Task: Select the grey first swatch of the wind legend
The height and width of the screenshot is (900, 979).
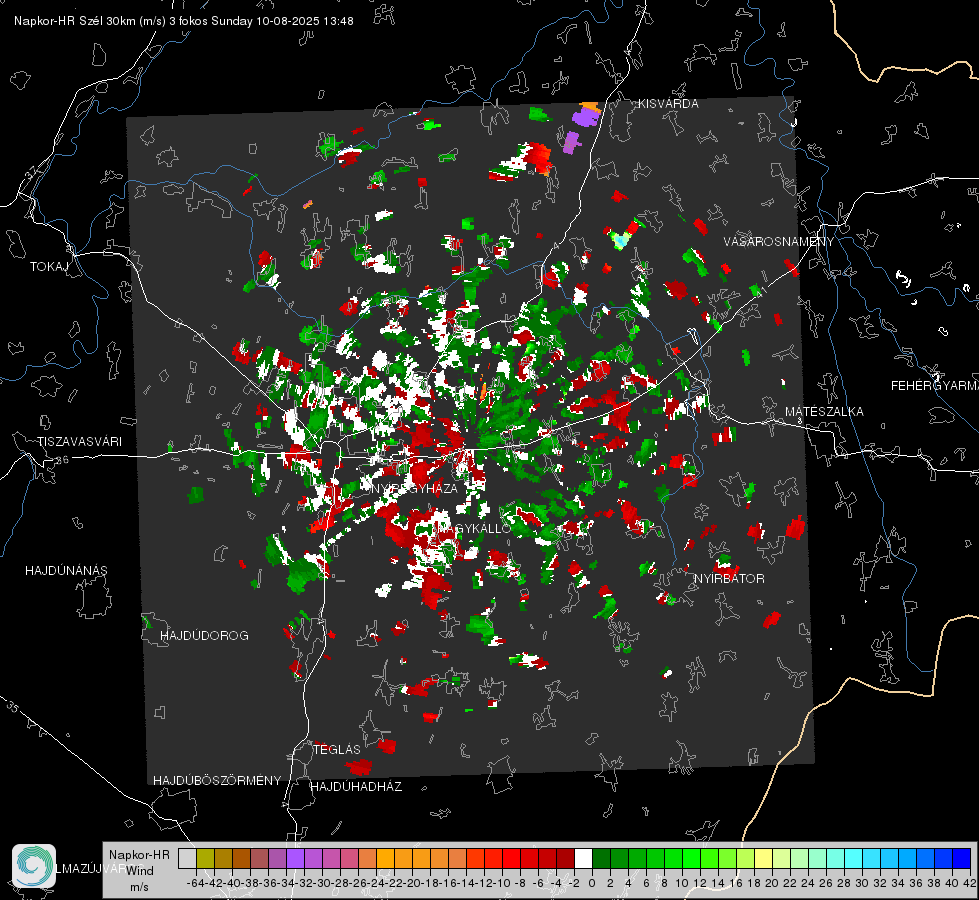Action: coord(187,858)
